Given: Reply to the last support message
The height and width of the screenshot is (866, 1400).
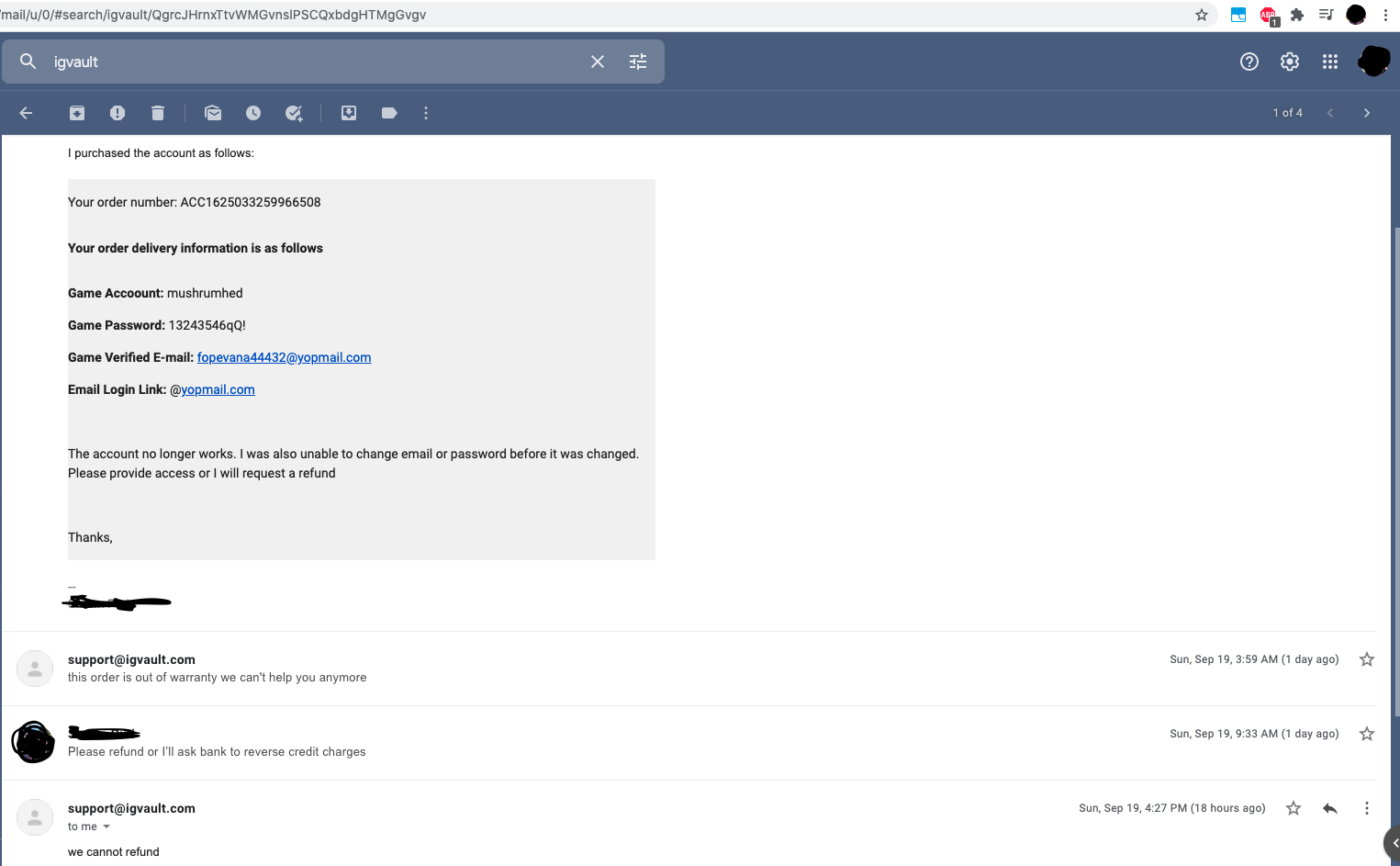Looking at the screenshot, I should [1329, 808].
